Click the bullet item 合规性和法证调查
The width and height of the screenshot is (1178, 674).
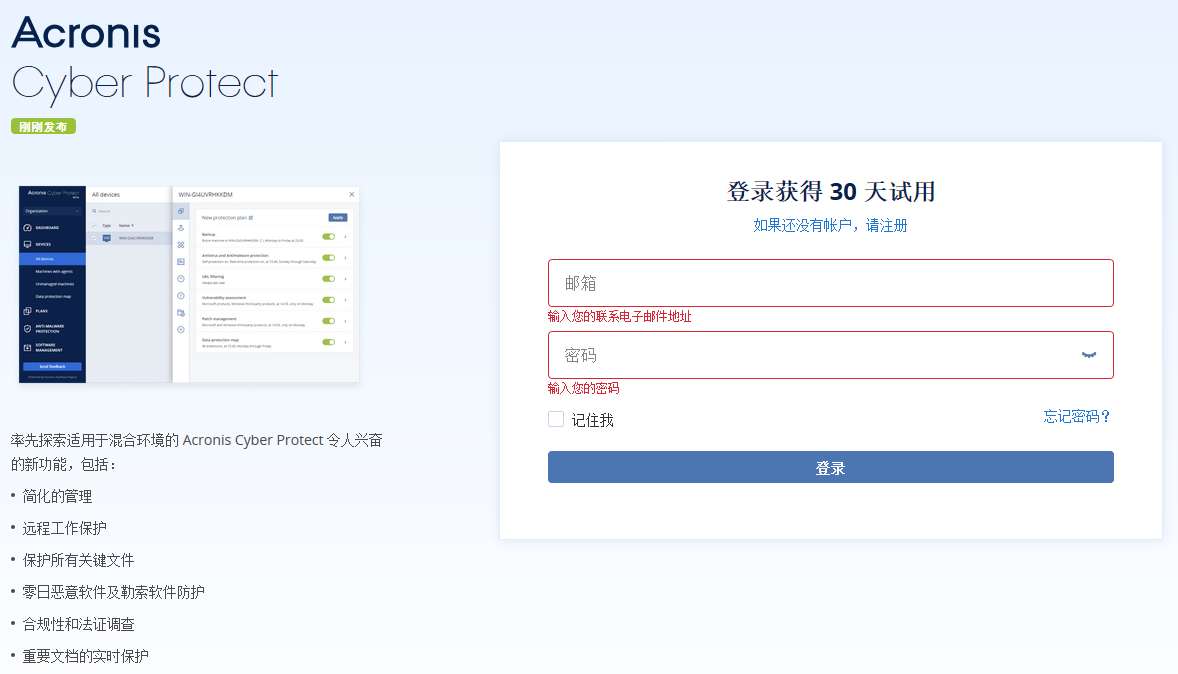click(x=78, y=624)
